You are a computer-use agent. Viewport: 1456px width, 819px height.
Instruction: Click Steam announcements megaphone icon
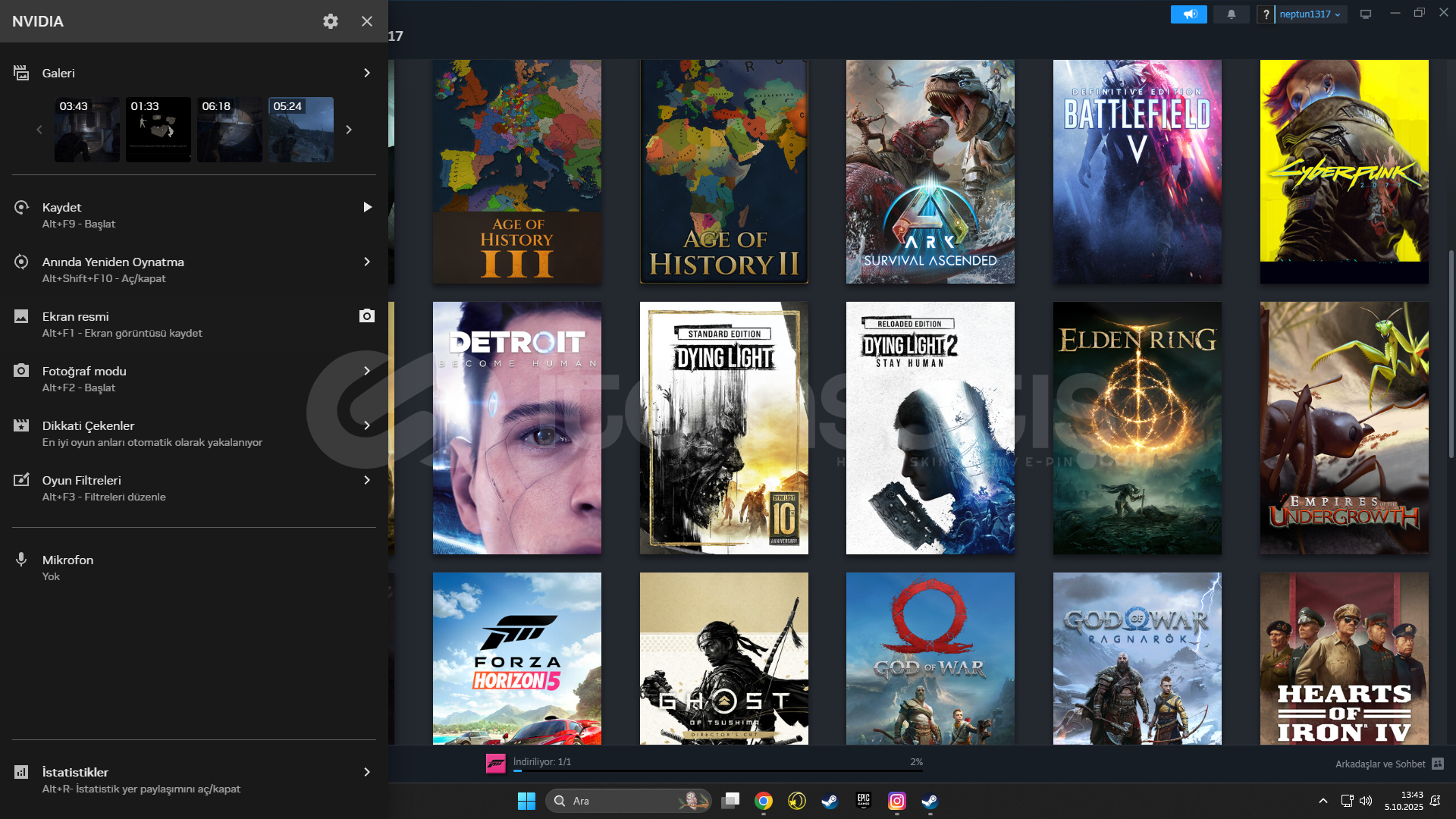click(x=1188, y=14)
